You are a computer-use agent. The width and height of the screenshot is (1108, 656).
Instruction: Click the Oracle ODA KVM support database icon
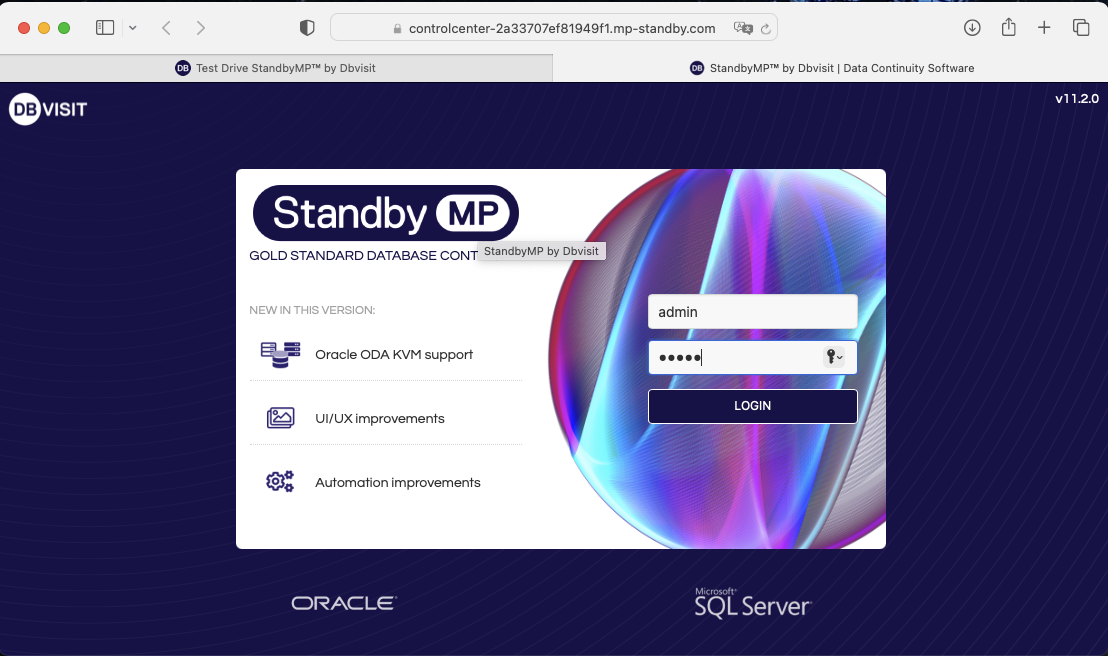pos(280,354)
